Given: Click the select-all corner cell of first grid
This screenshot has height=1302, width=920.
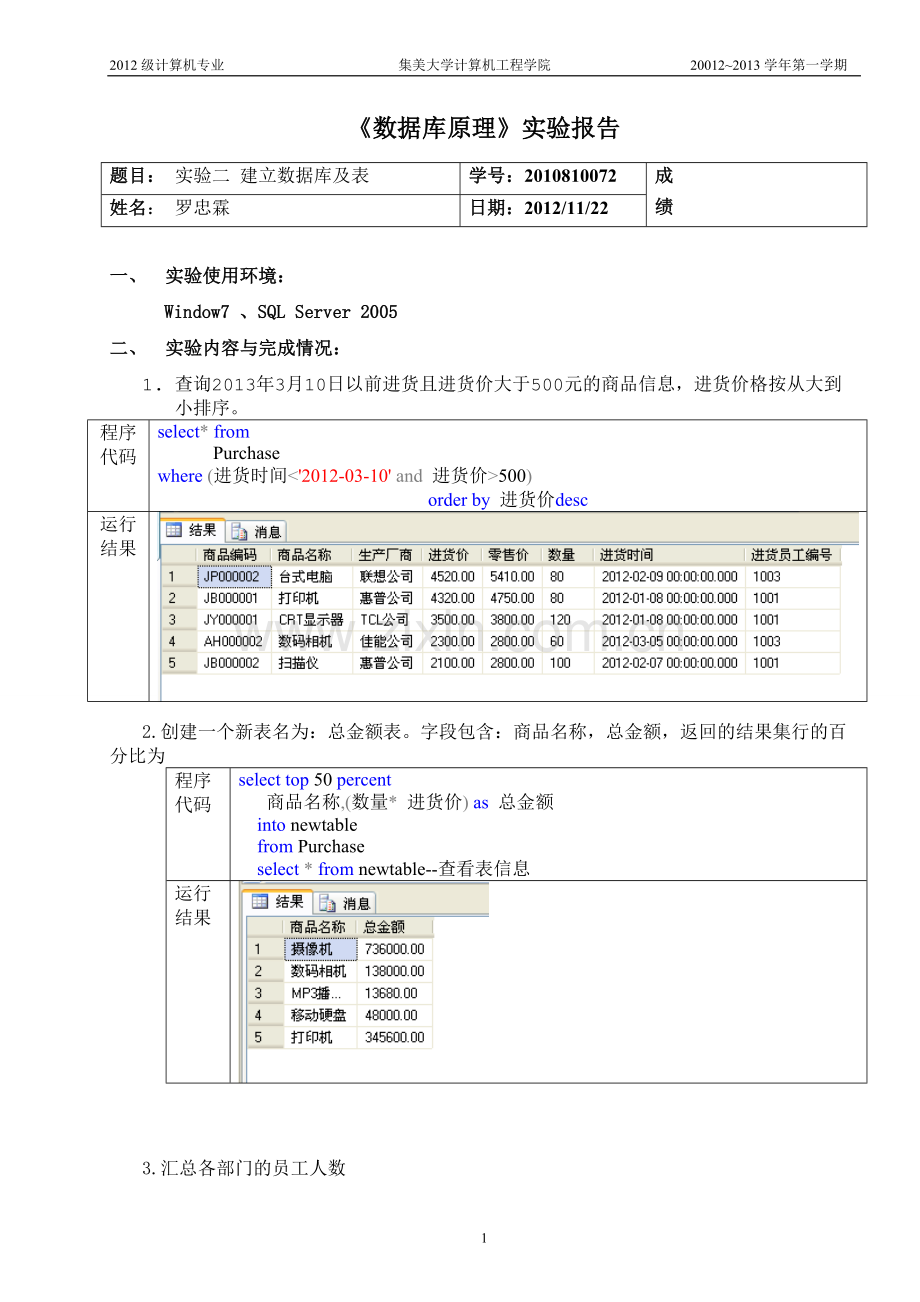Looking at the screenshot, I should [179, 555].
